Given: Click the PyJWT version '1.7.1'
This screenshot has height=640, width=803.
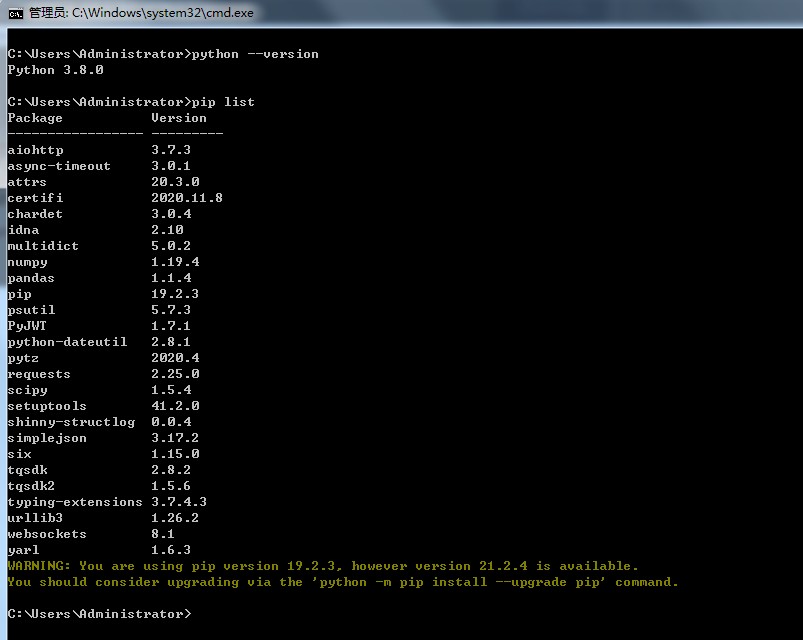Looking at the screenshot, I should tap(171, 326).
